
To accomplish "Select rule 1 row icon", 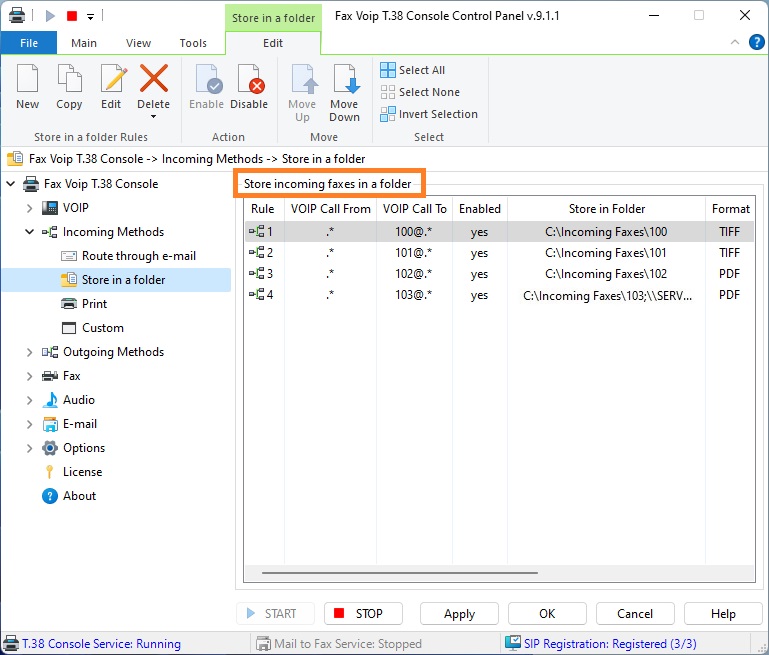I will (x=256, y=231).
